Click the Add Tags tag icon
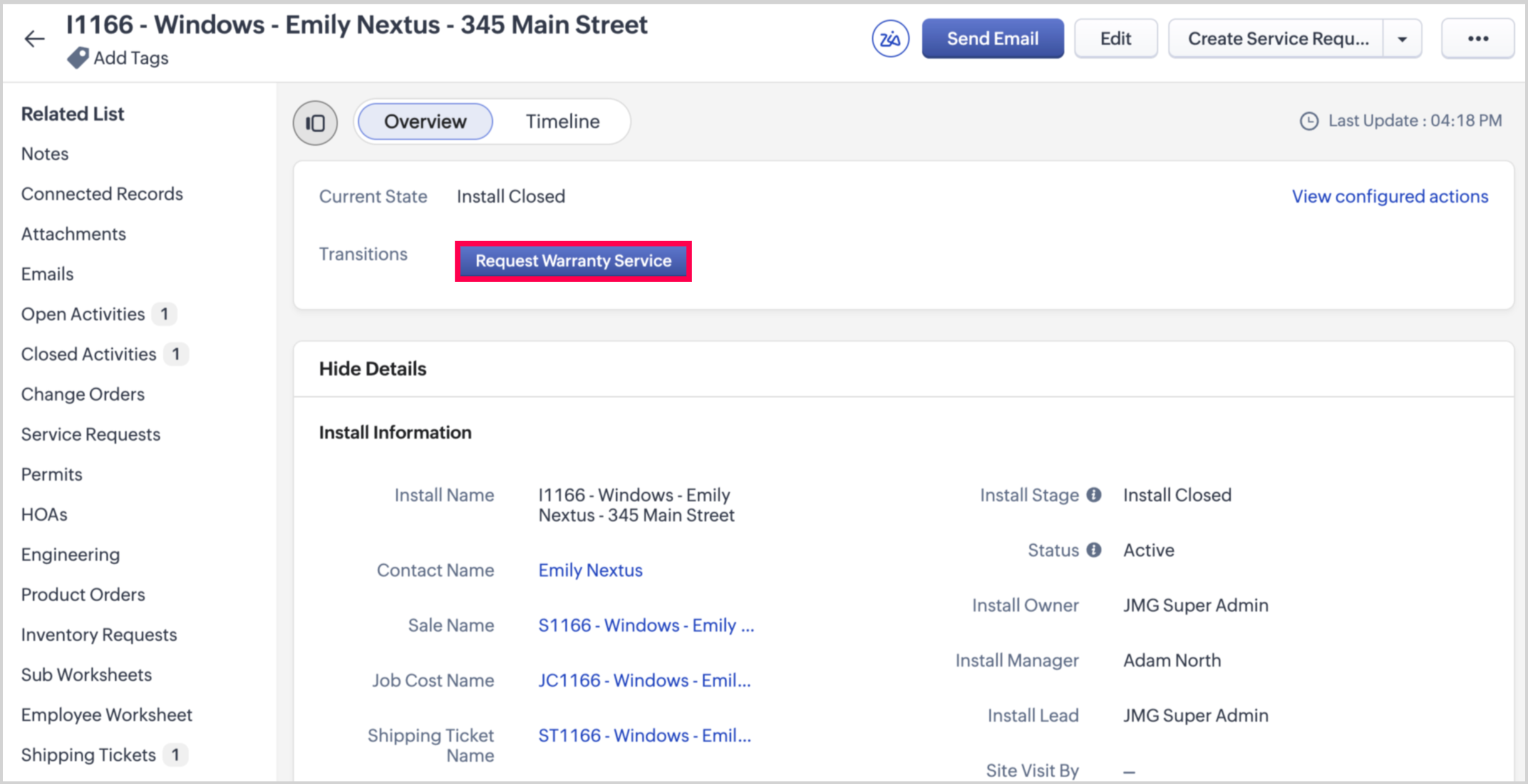This screenshot has height=784, width=1528. [x=78, y=58]
